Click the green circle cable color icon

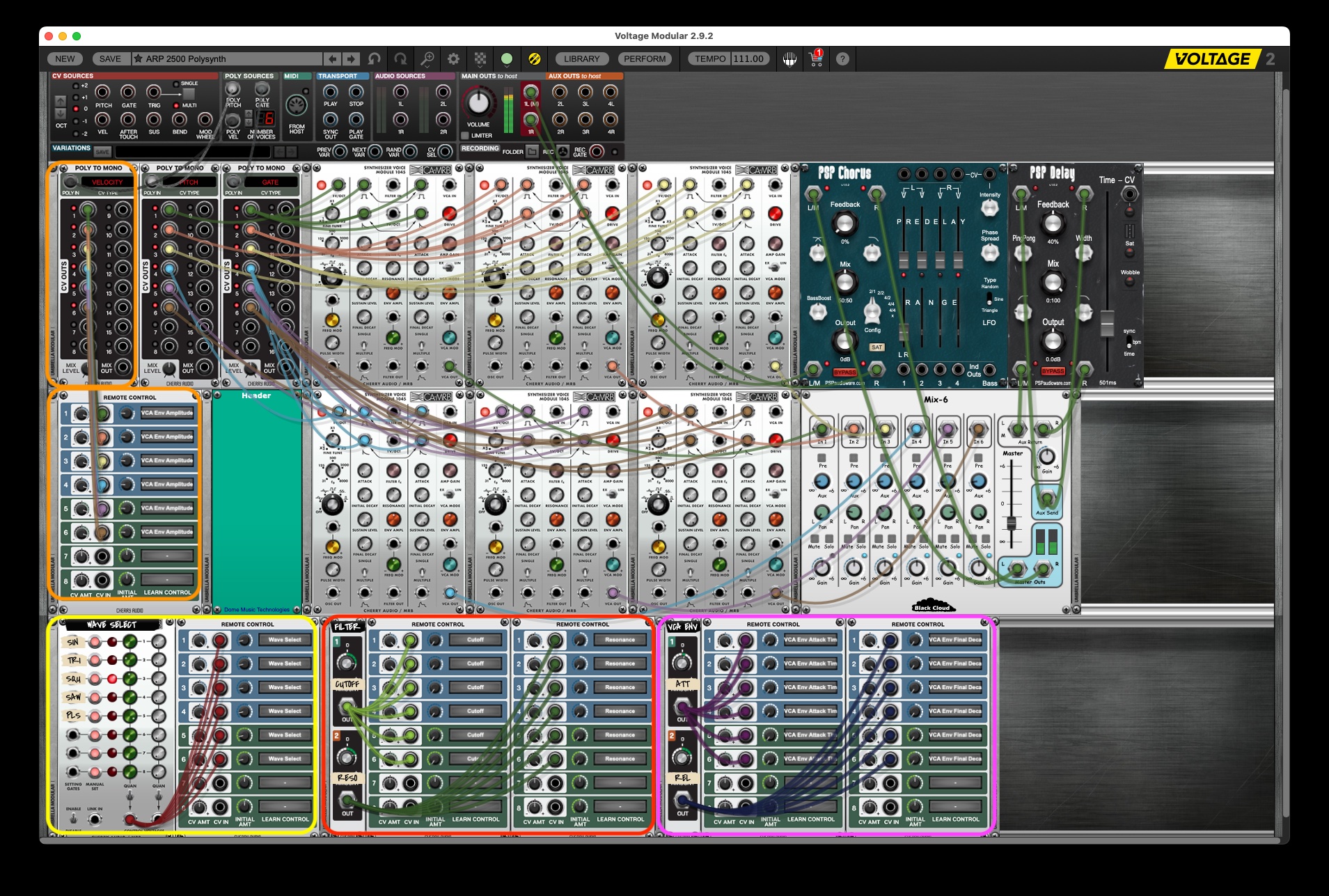tap(507, 59)
